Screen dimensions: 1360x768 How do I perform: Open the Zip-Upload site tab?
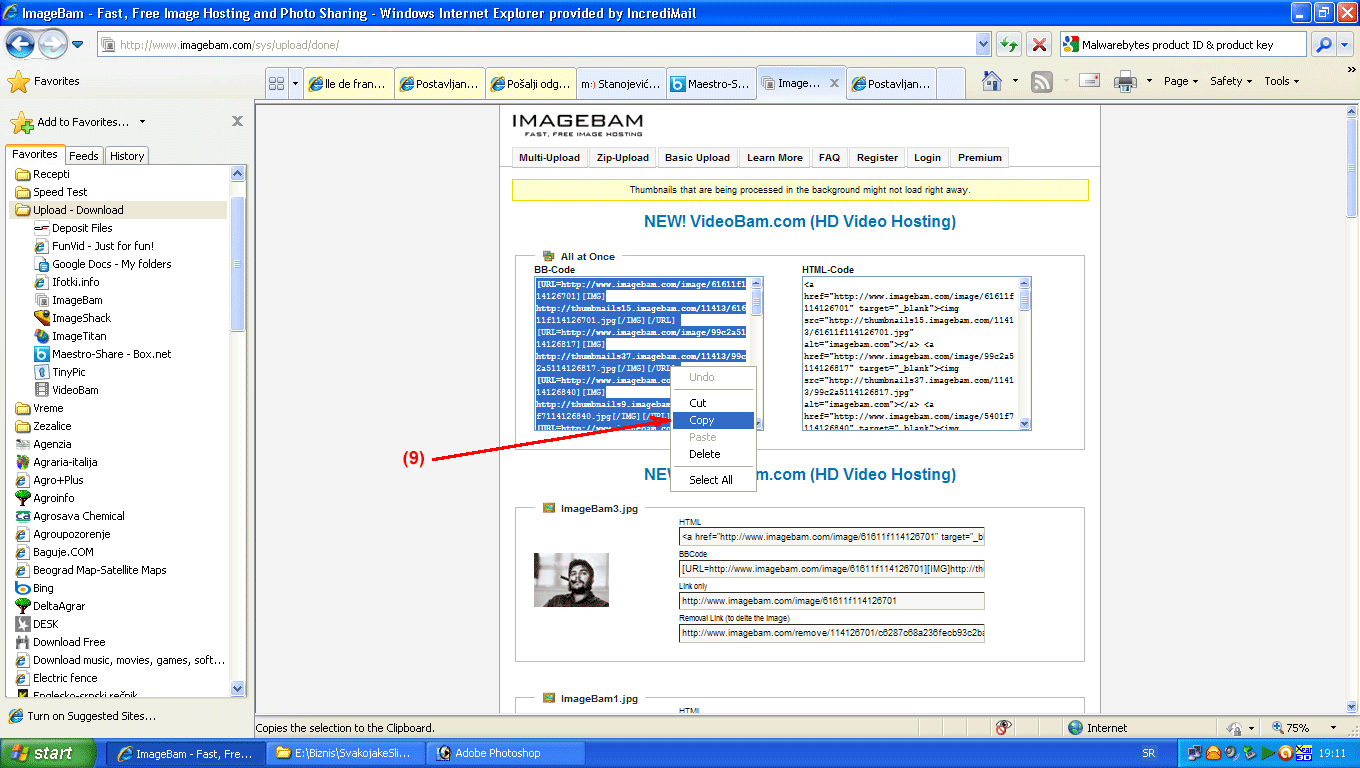click(x=622, y=158)
